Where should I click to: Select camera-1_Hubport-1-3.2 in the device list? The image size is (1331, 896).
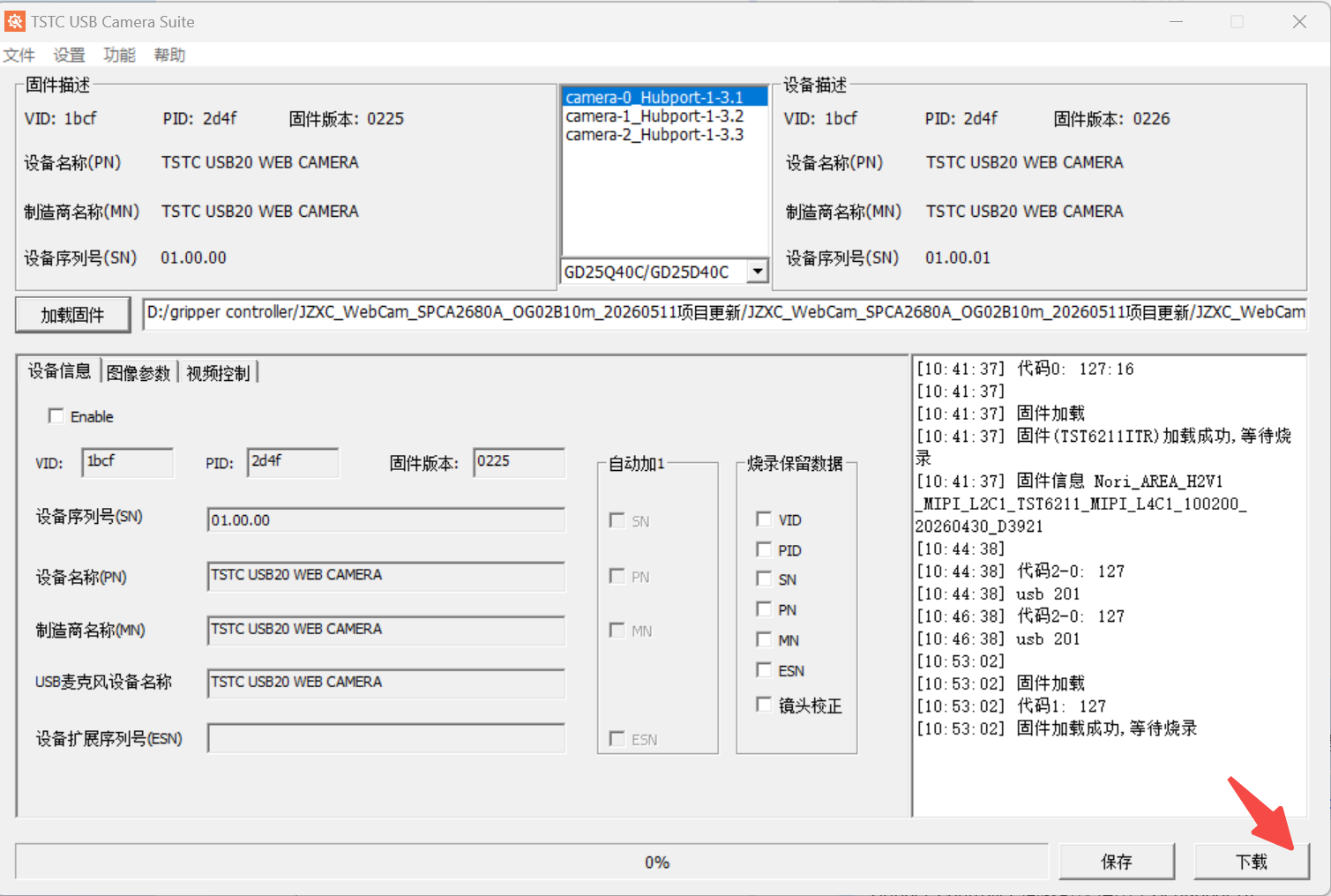click(664, 116)
